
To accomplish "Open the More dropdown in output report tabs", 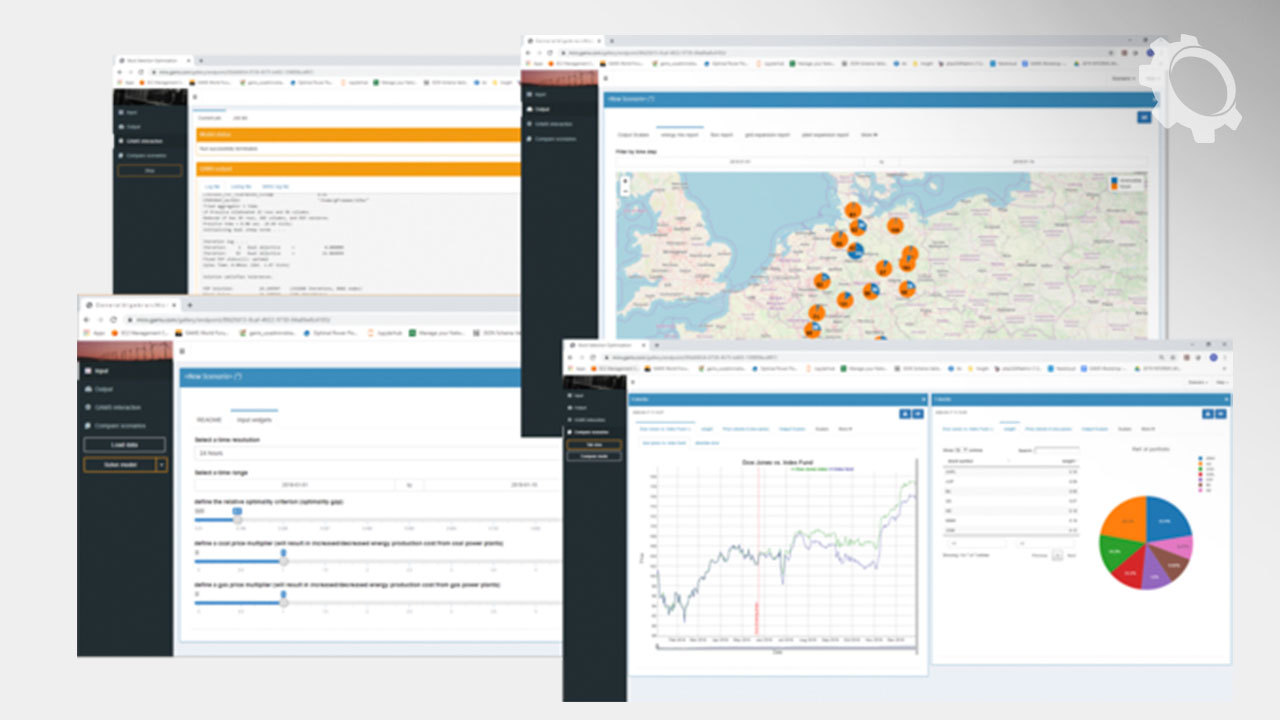I will tap(869, 134).
